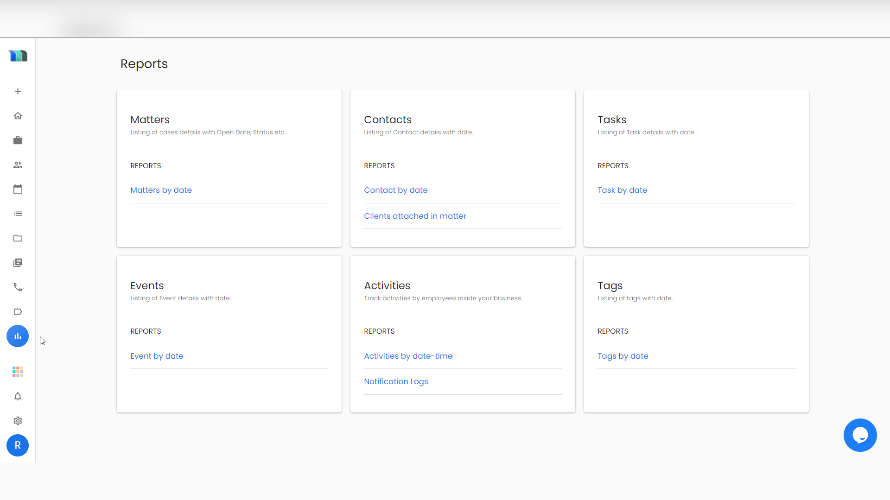The width and height of the screenshot is (890, 500).
Task: Open the Tasks list icon in sidebar
Action: point(17,213)
